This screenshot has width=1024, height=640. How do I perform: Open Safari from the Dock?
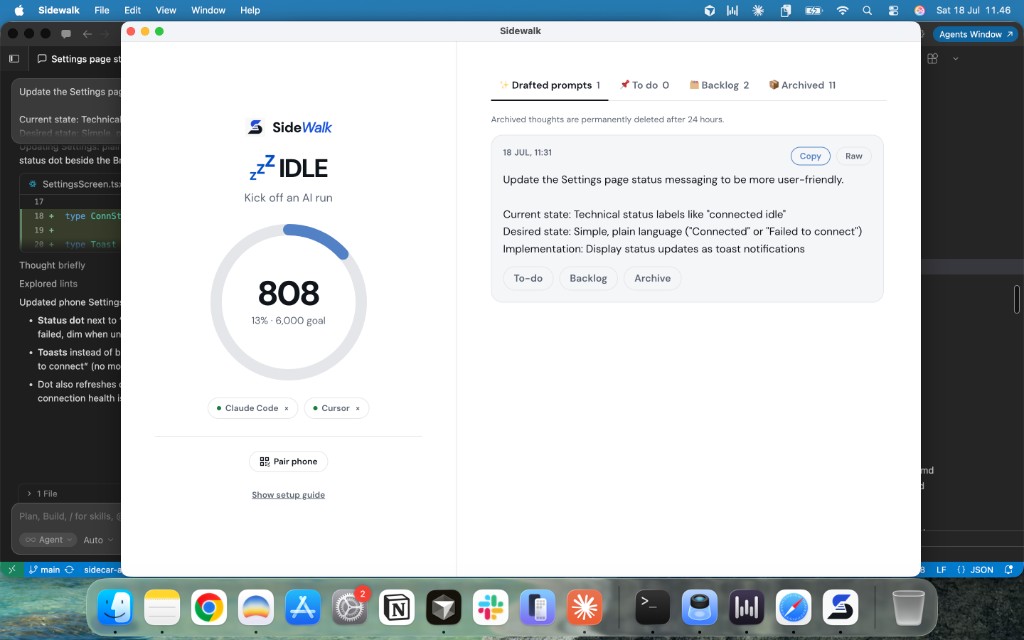[793, 607]
